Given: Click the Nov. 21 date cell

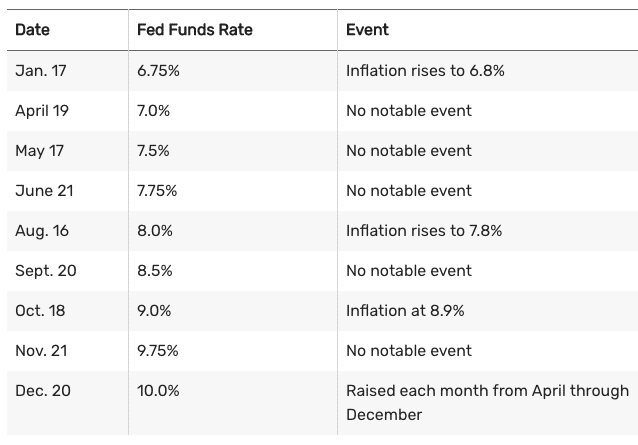Looking at the screenshot, I should (42, 351).
